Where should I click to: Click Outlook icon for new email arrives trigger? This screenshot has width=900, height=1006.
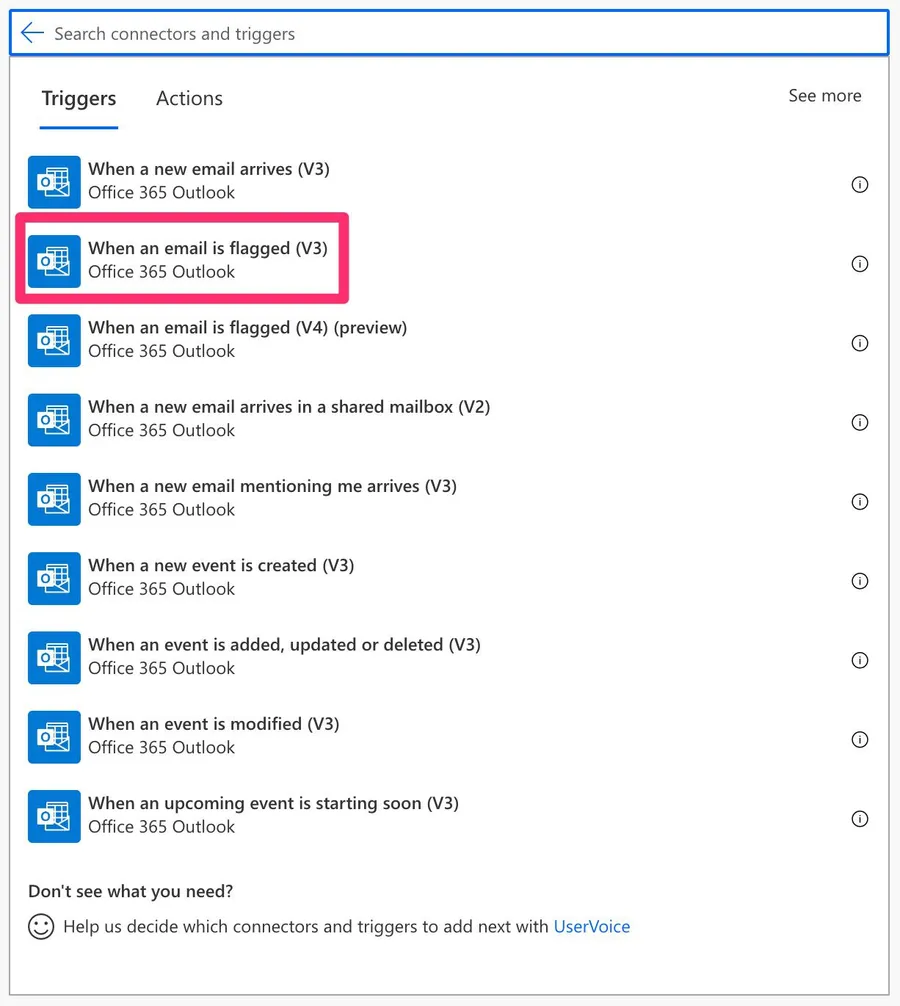pyautogui.click(x=54, y=182)
